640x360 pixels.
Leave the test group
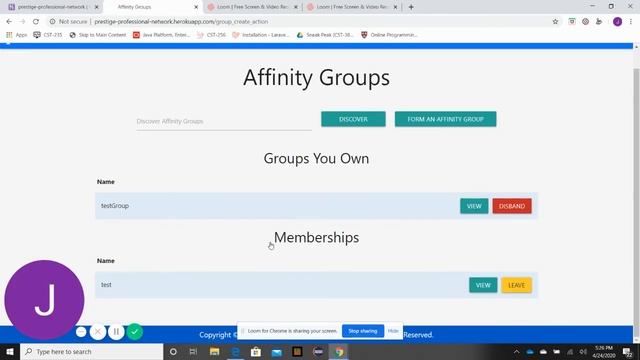516,285
